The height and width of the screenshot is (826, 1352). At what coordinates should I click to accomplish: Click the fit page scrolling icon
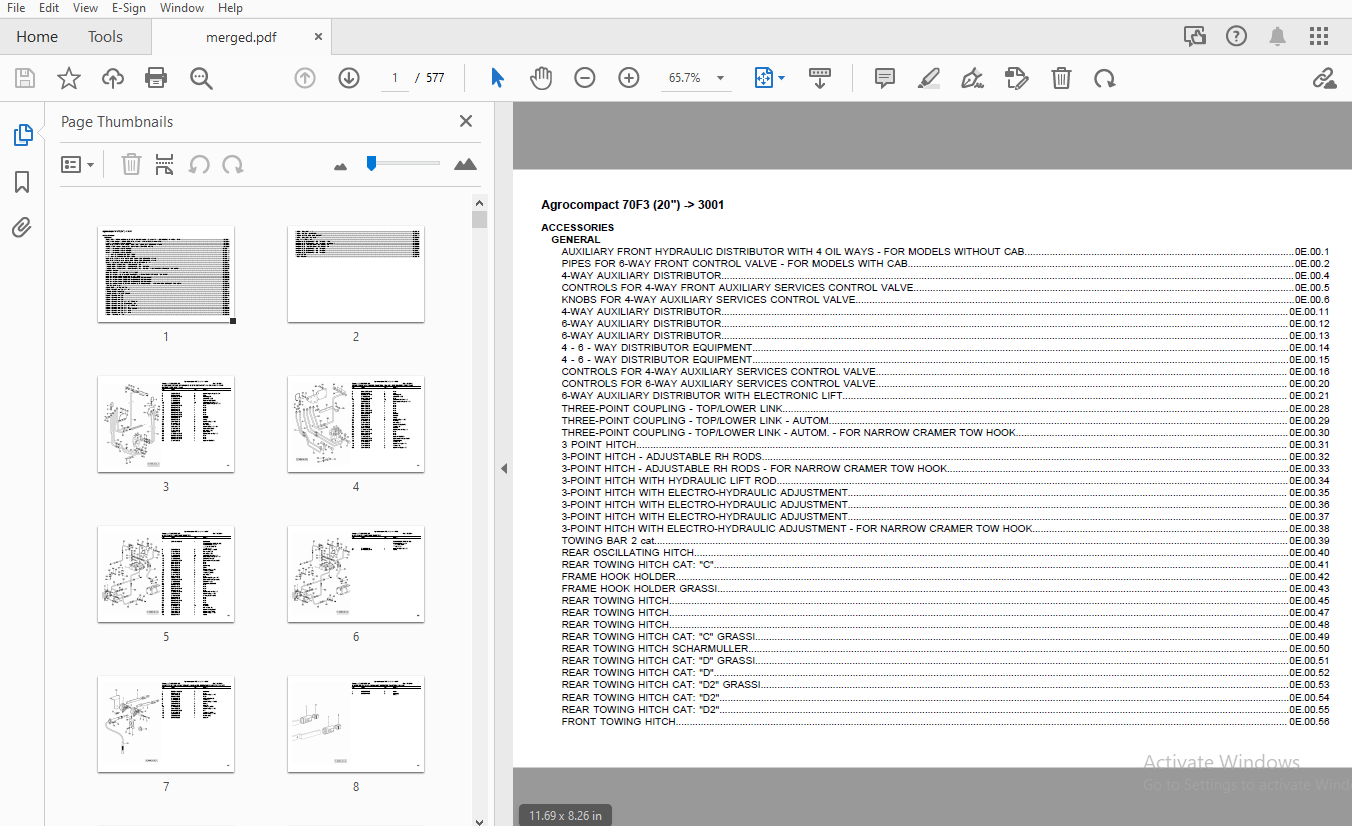coord(764,78)
